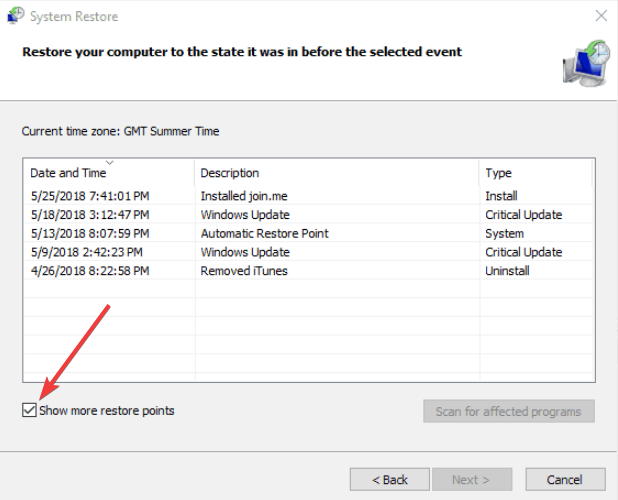Close the System Restore dialog
Screen dimensions: 618x500
601,16
